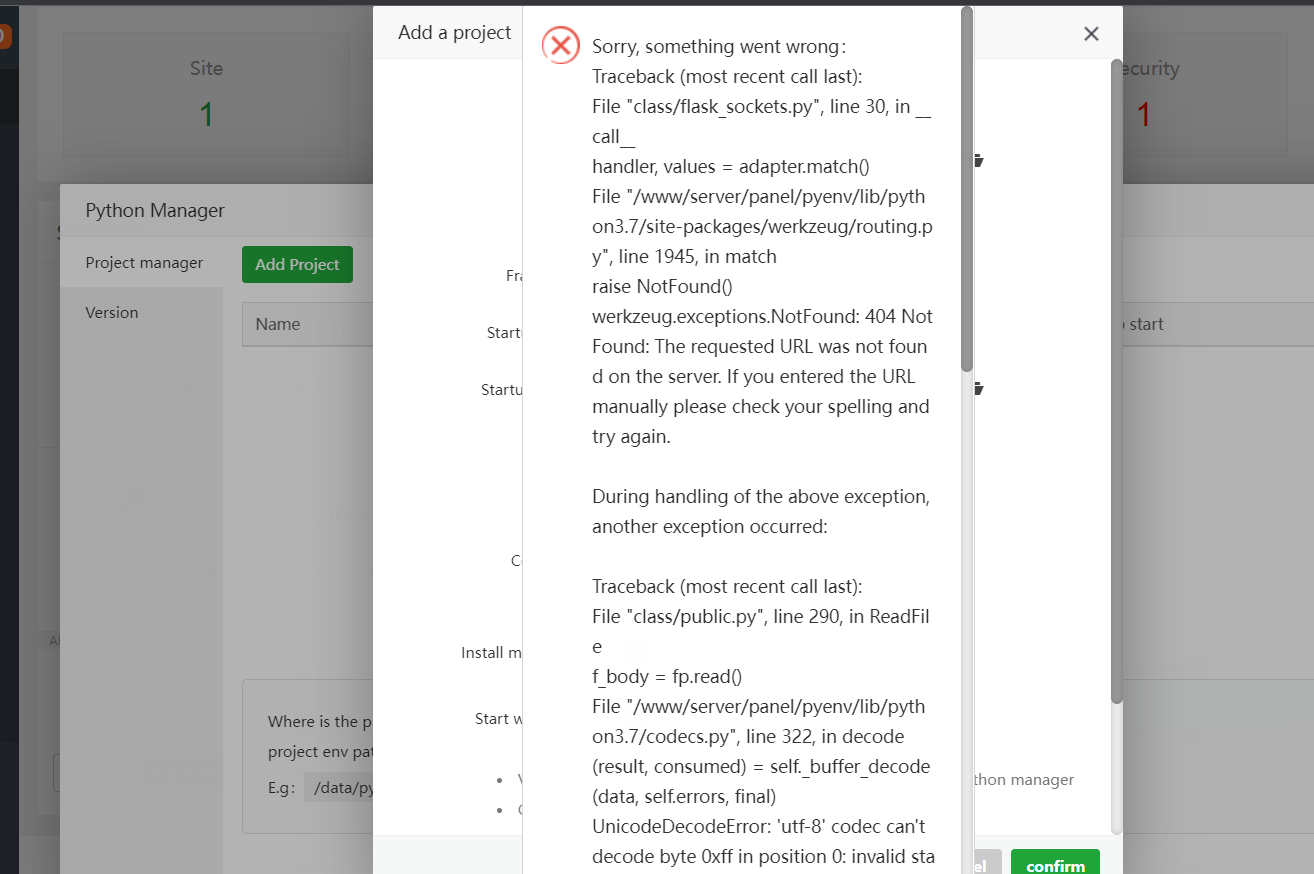The height and width of the screenshot is (874, 1314).
Task: Switch to the Project manager tab
Action: point(144,263)
